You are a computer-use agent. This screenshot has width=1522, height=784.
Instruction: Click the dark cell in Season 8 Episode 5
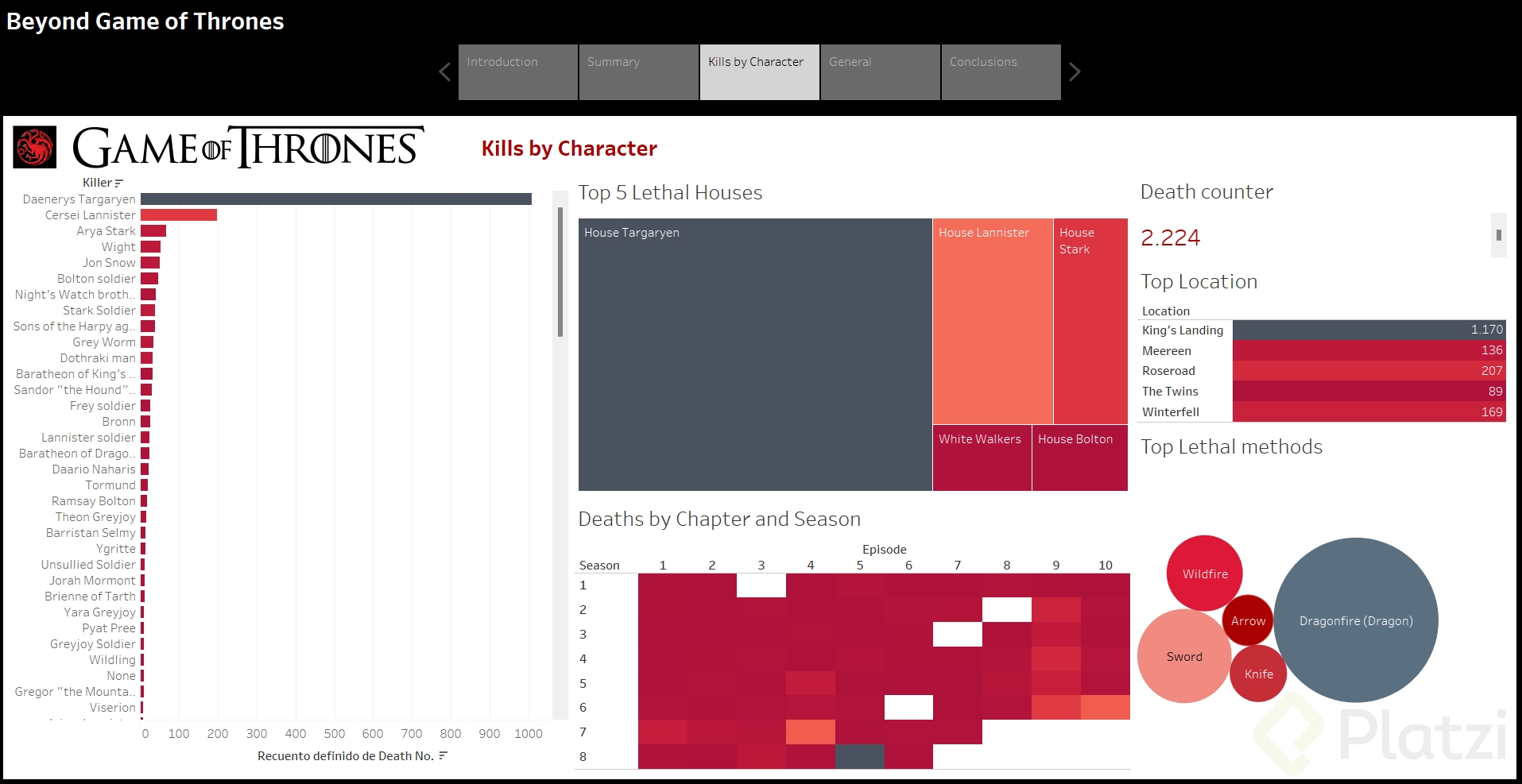(x=860, y=756)
